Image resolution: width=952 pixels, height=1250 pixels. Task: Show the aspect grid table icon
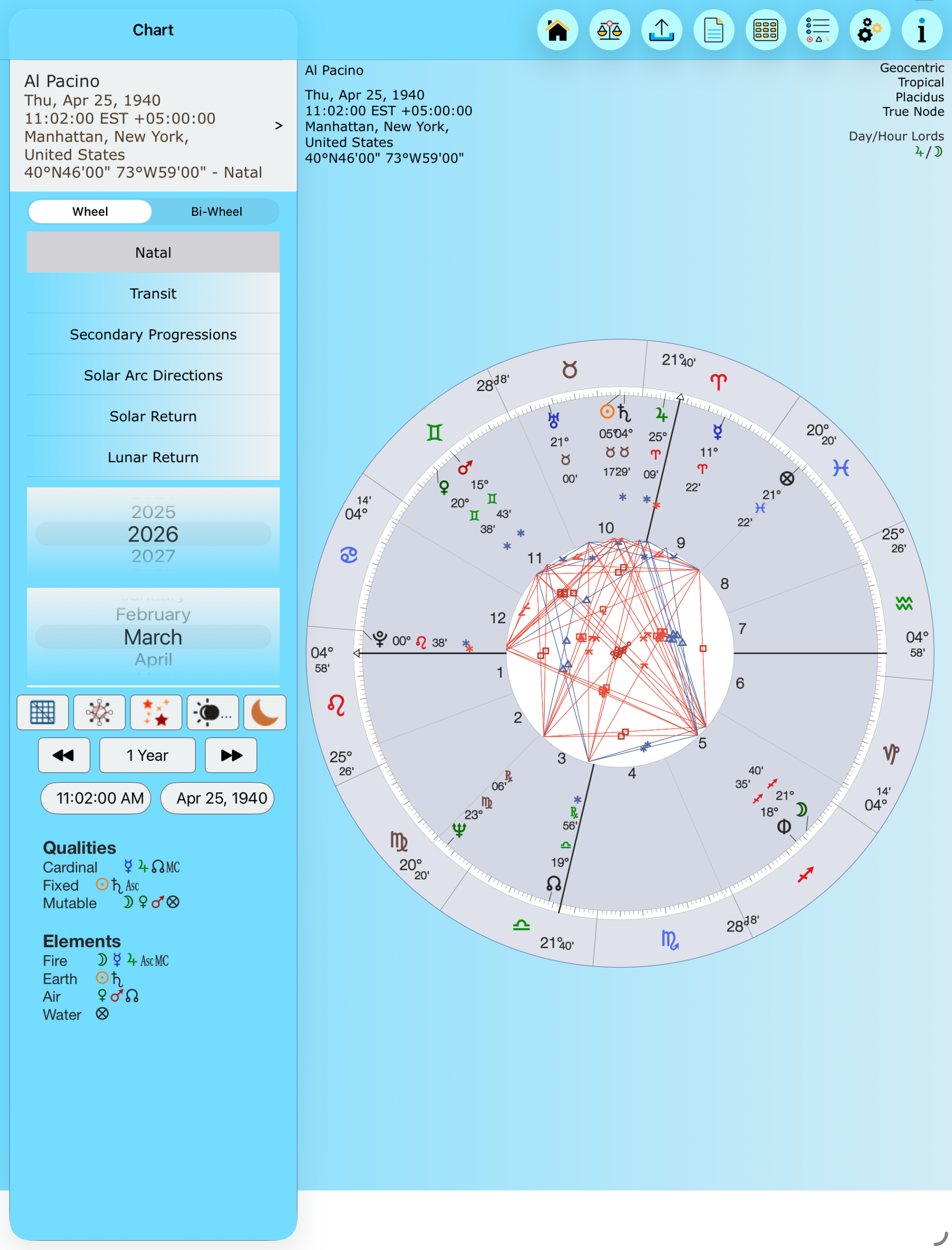(x=42, y=712)
